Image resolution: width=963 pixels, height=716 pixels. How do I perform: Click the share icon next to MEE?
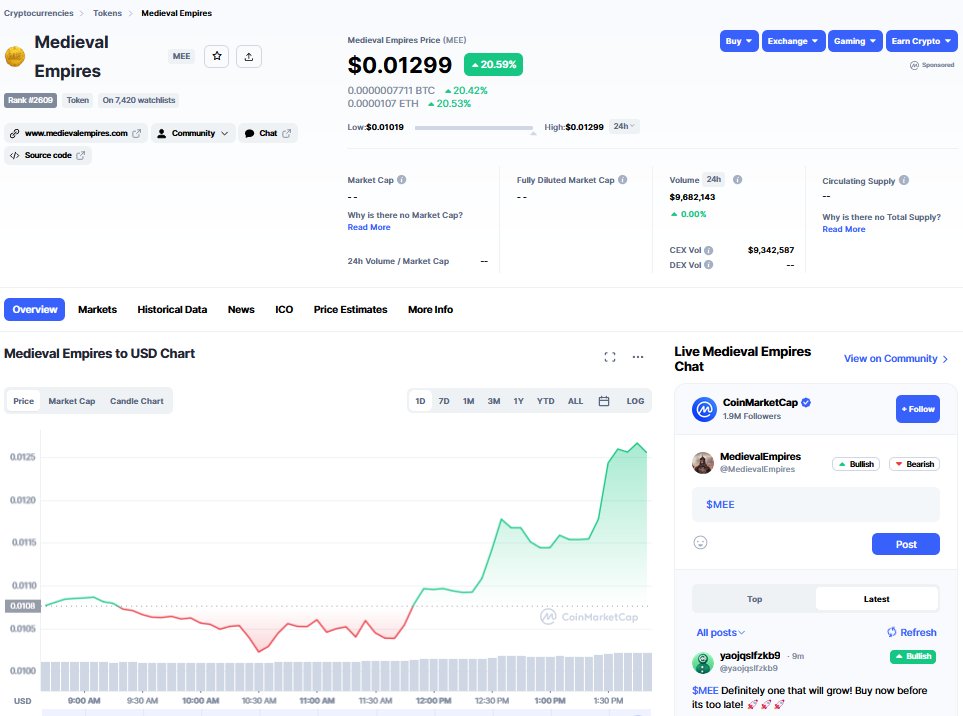point(249,56)
